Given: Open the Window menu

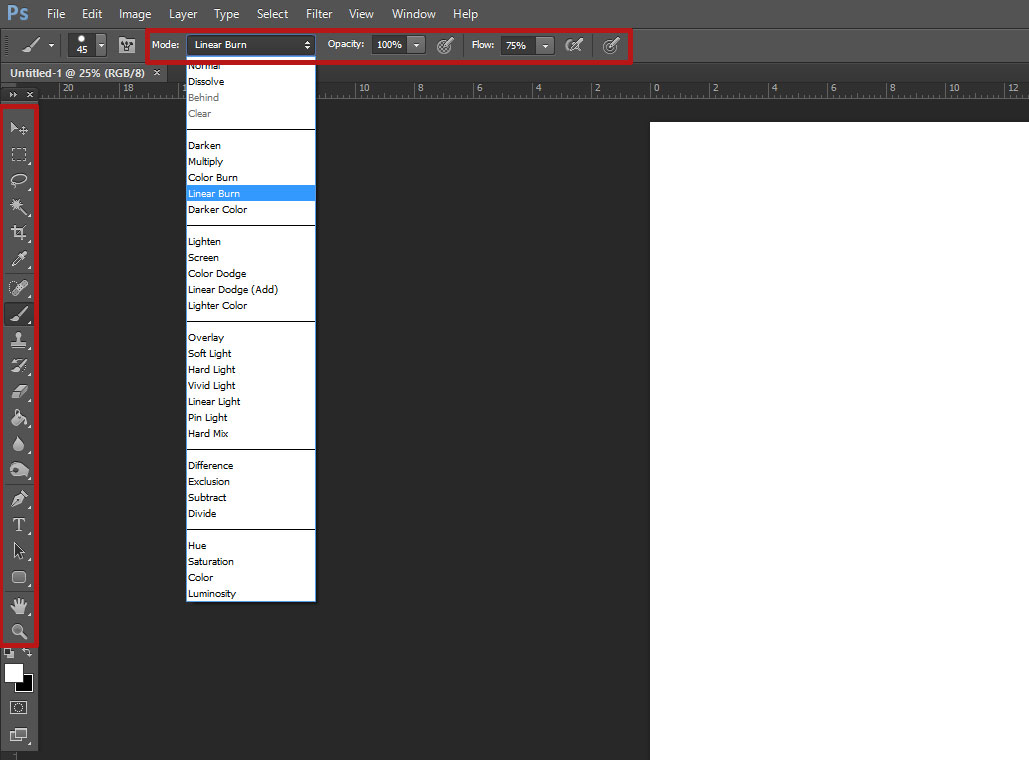Looking at the screenshot, I should click(x=413, y=14).
